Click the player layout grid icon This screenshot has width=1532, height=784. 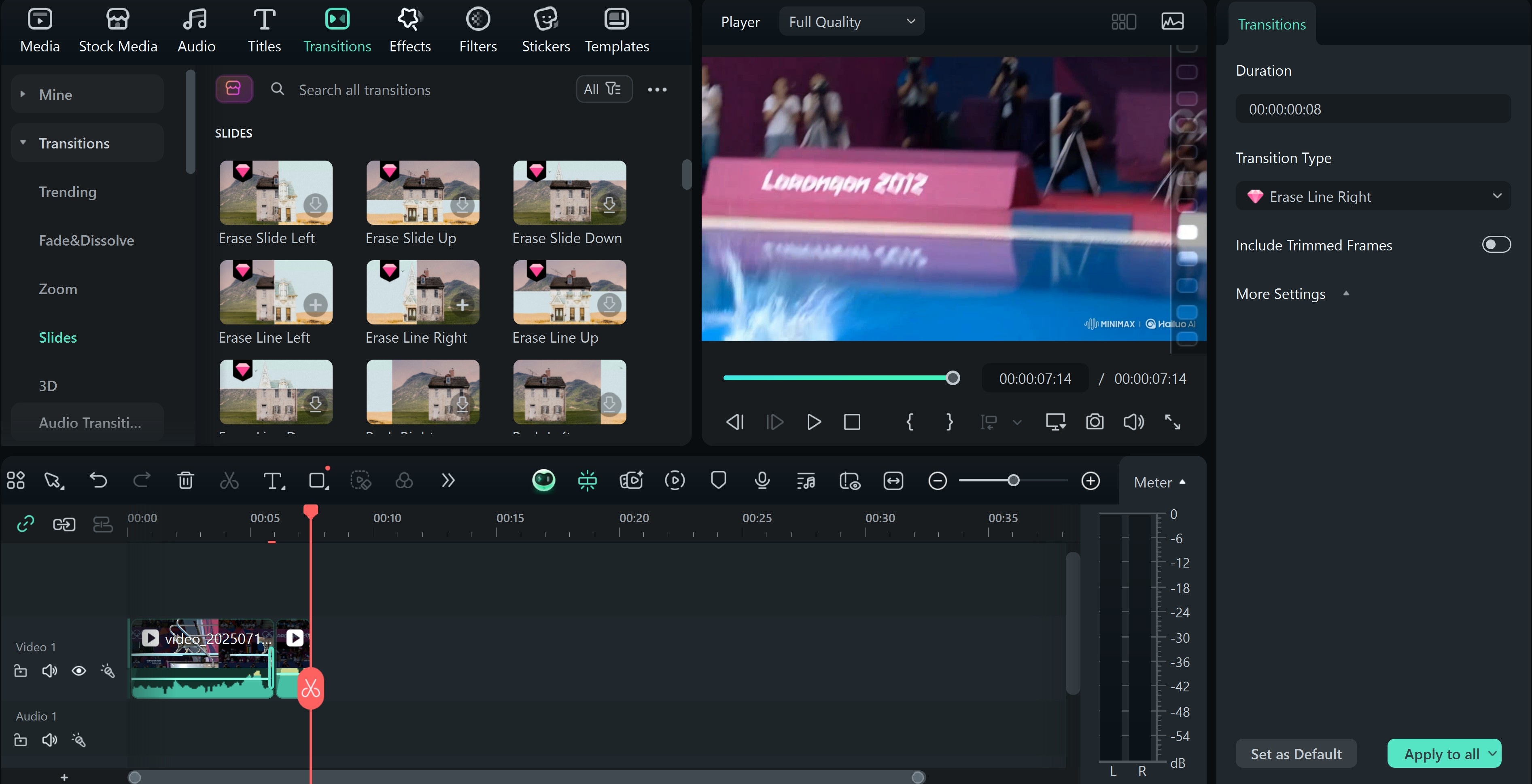pyautogui.click(x=1123, y=22)
